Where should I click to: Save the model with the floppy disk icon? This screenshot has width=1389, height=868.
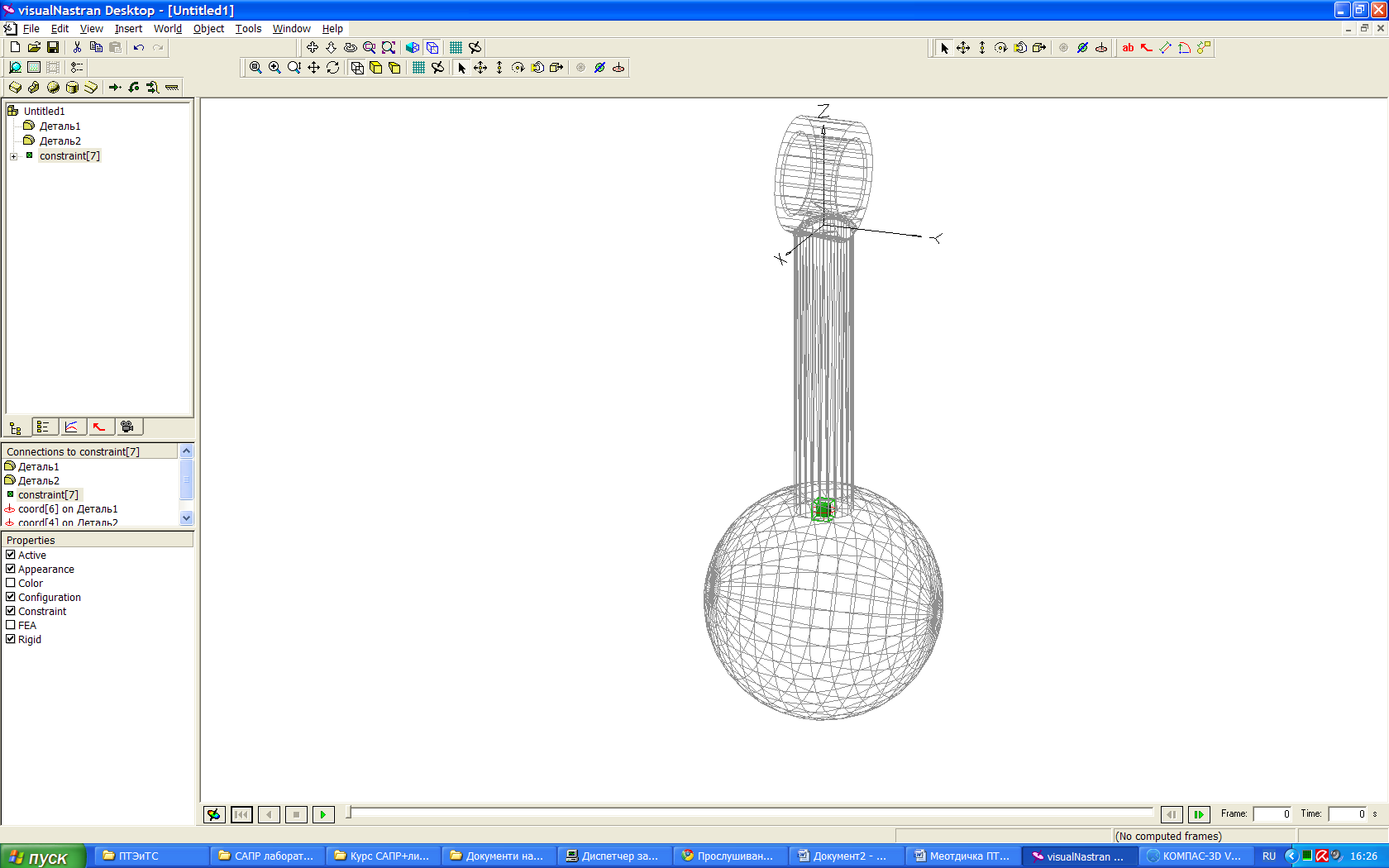coord(52,47)
